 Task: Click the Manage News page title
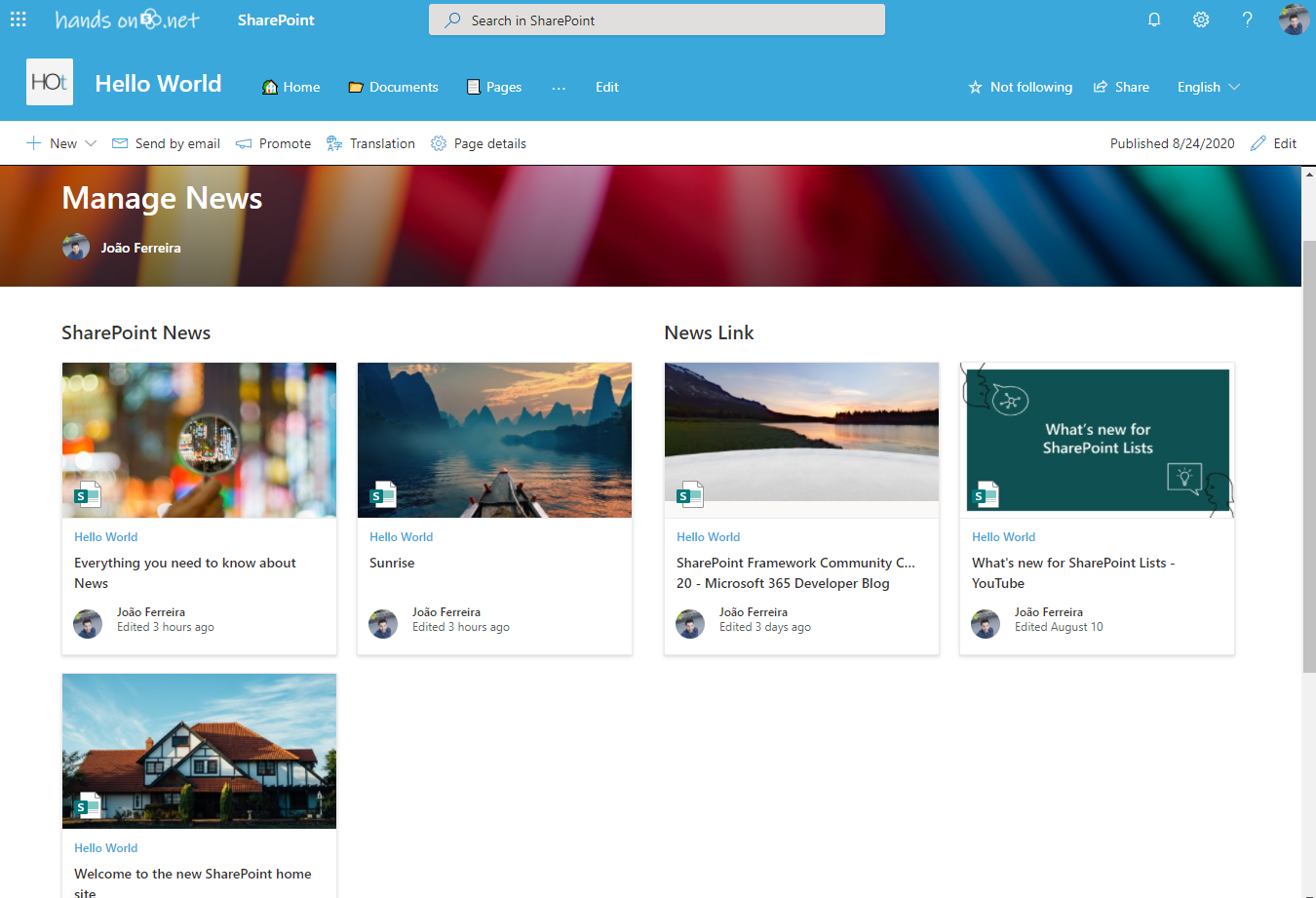162,198
